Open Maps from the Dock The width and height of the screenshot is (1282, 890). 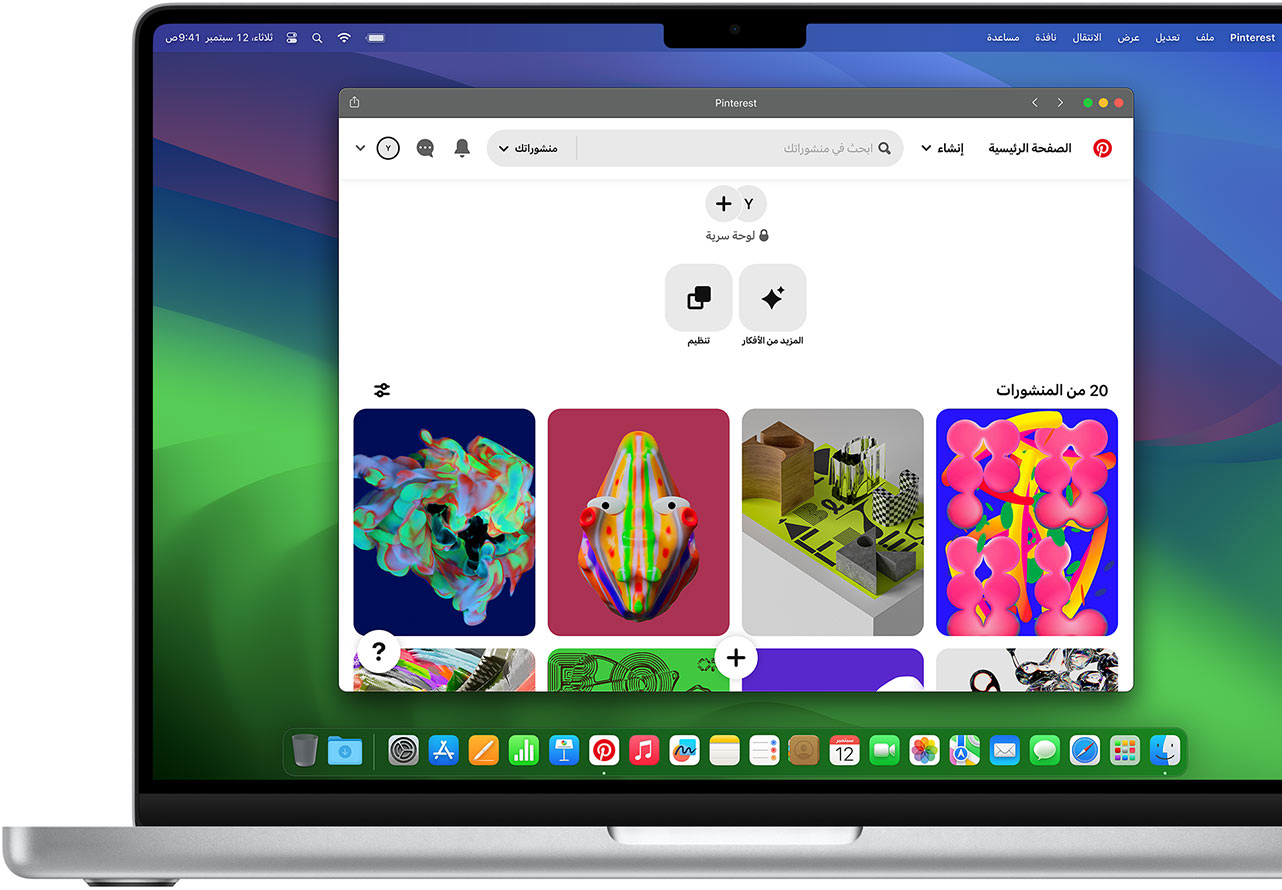[965, 750]
